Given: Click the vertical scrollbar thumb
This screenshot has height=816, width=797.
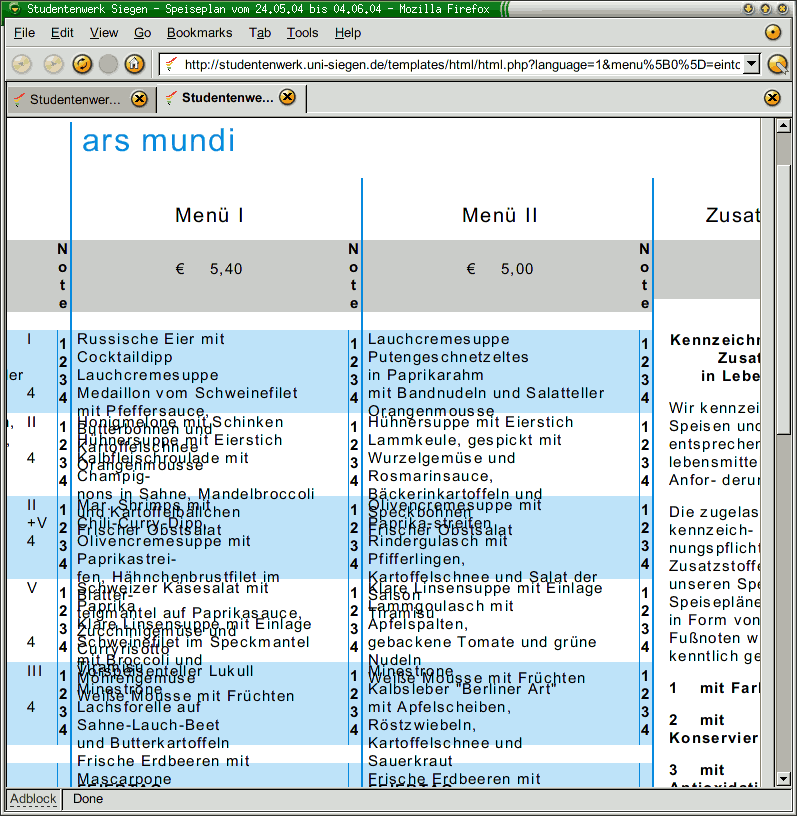Looking at the screenshot, I should (783, 299).
